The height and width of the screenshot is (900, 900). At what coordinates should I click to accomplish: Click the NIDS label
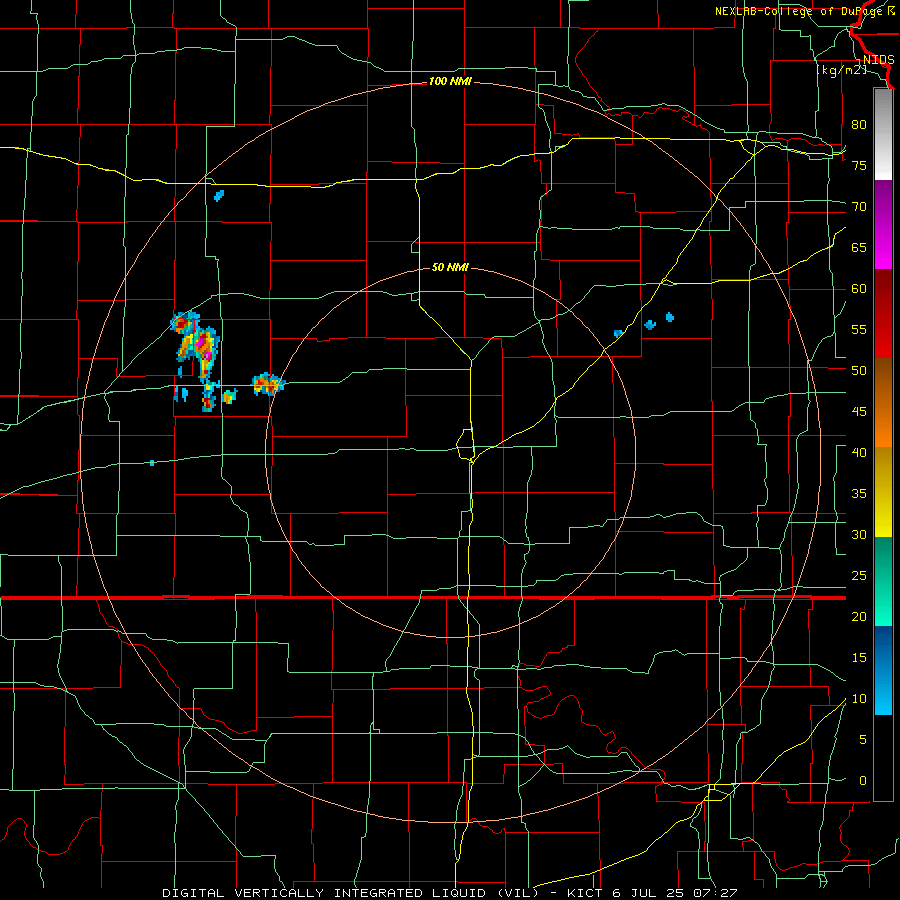click(x=878, y=60)
